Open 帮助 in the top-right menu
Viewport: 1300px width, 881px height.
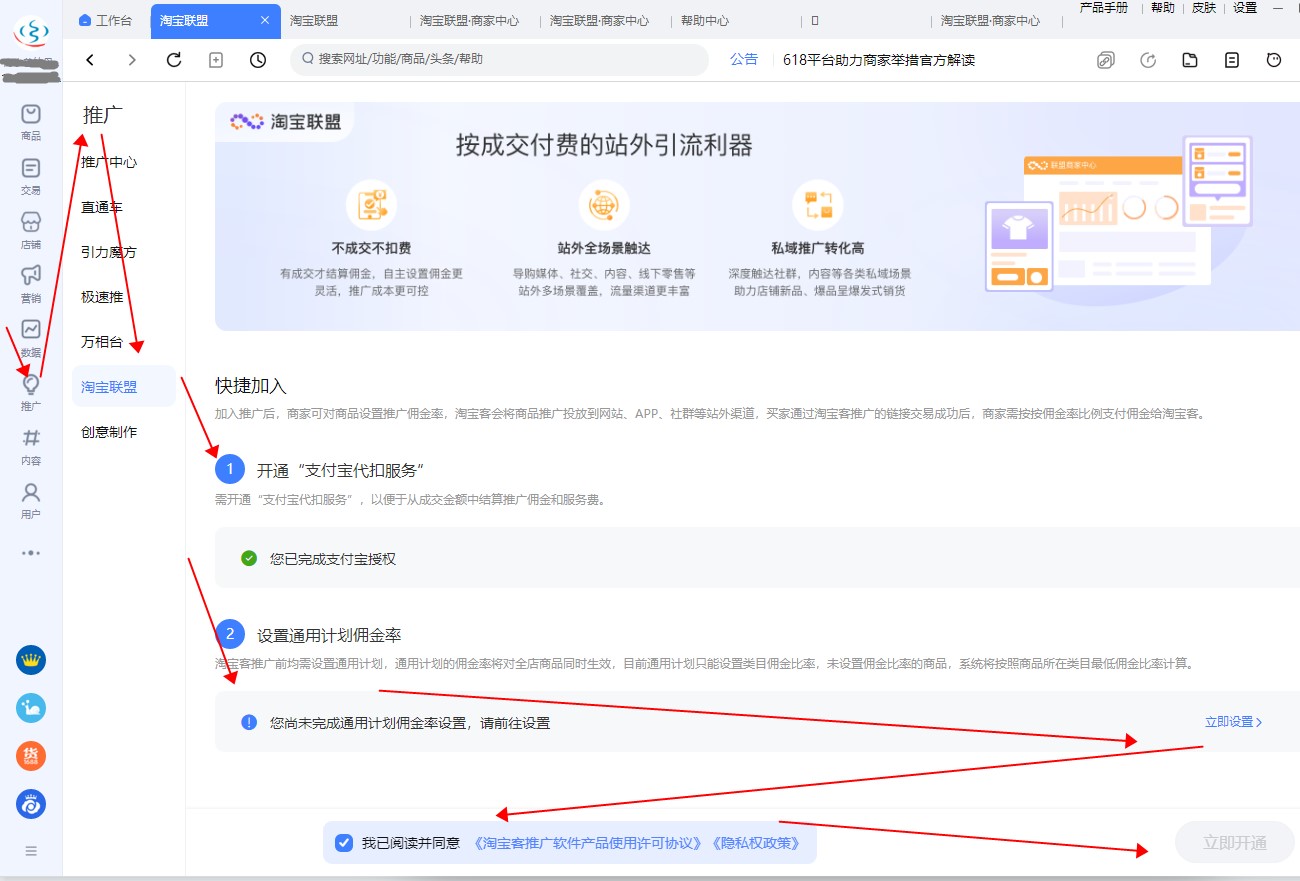click(1163, 7)
